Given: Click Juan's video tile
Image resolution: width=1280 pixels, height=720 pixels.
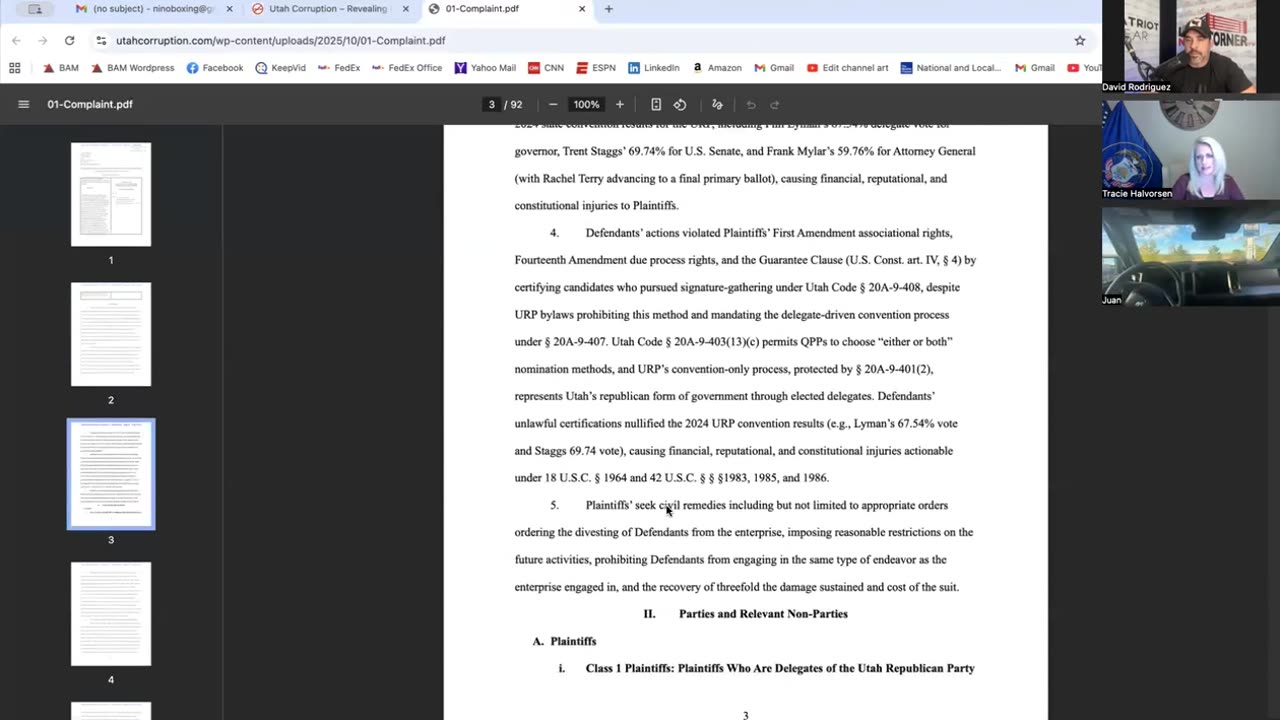Looking at the screenshot, I should (x=1191, y=256).
